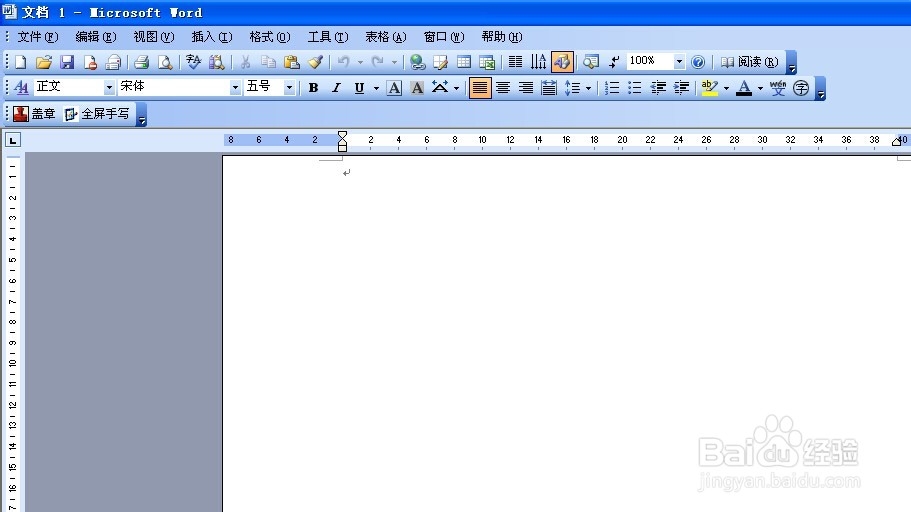This screenshot has width=911, height=512.
Task: Open character scaling dropdown arrow
Action: pos(456,88)
